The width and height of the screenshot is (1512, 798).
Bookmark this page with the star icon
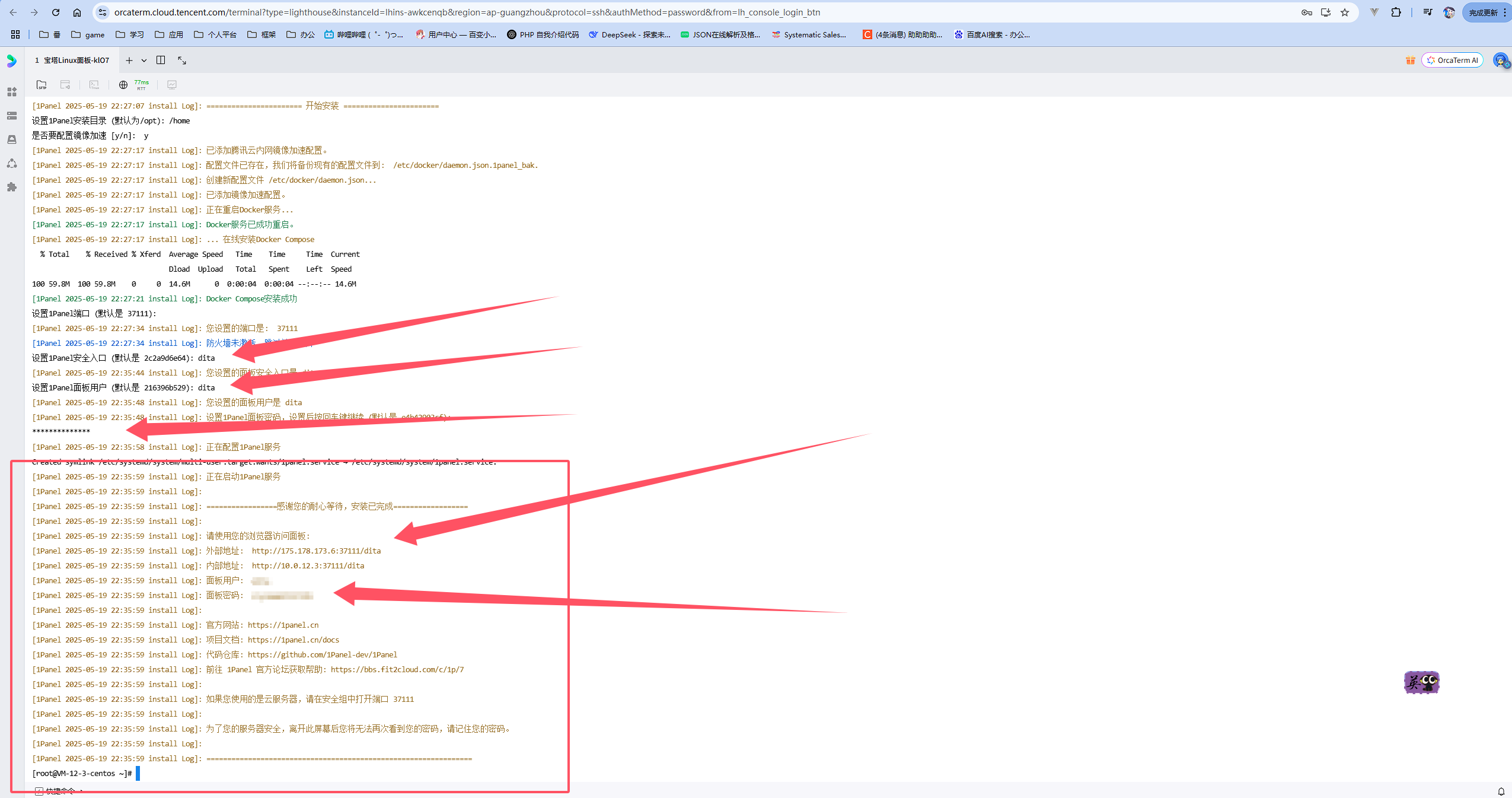[1345, 12]
